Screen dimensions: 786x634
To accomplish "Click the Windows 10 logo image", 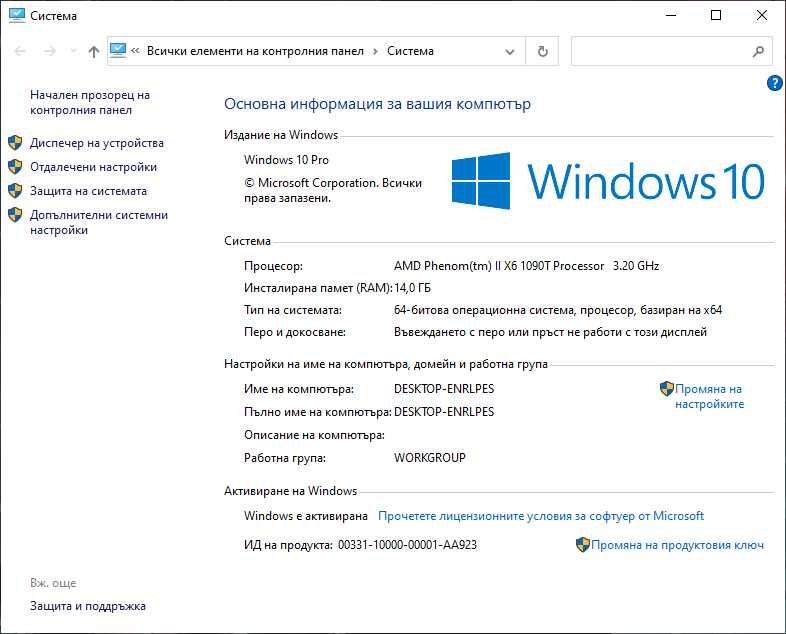I will click(x=608, y=181).
